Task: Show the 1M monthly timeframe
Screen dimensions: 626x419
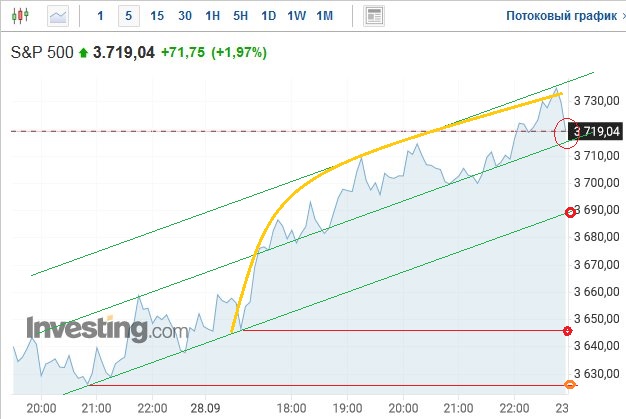Action: 324,16
